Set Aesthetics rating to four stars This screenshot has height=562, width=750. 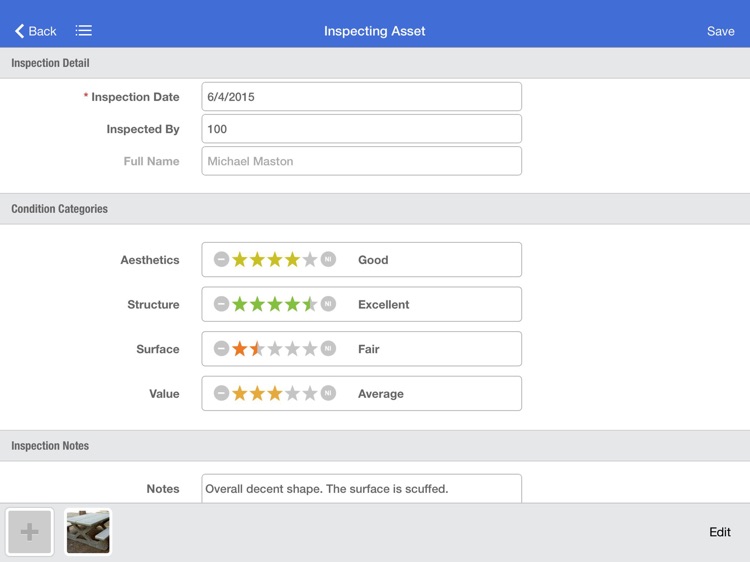[292, 259]
